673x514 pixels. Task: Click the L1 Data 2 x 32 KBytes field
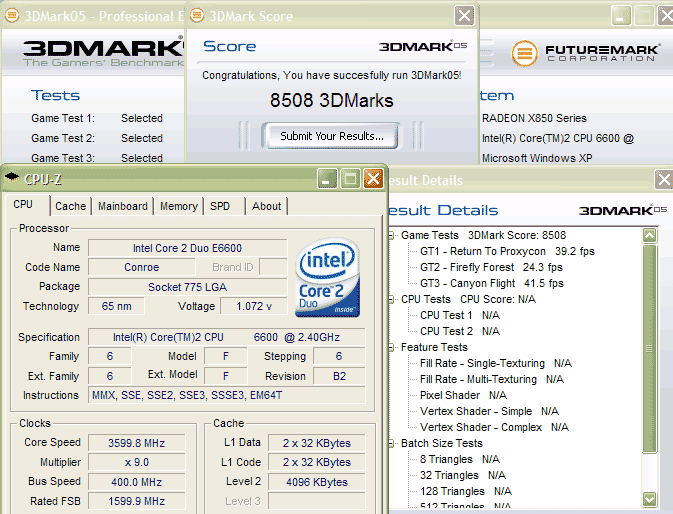click(317, 443)
